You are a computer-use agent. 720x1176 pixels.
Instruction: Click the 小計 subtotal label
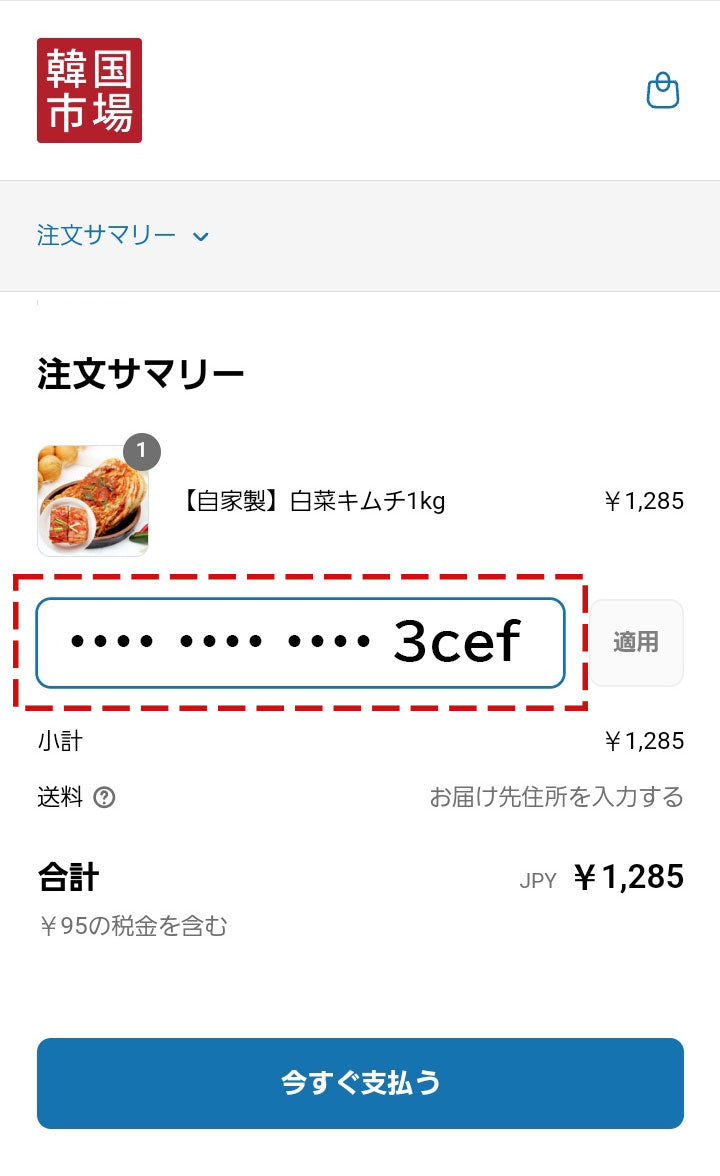(60, 741)
